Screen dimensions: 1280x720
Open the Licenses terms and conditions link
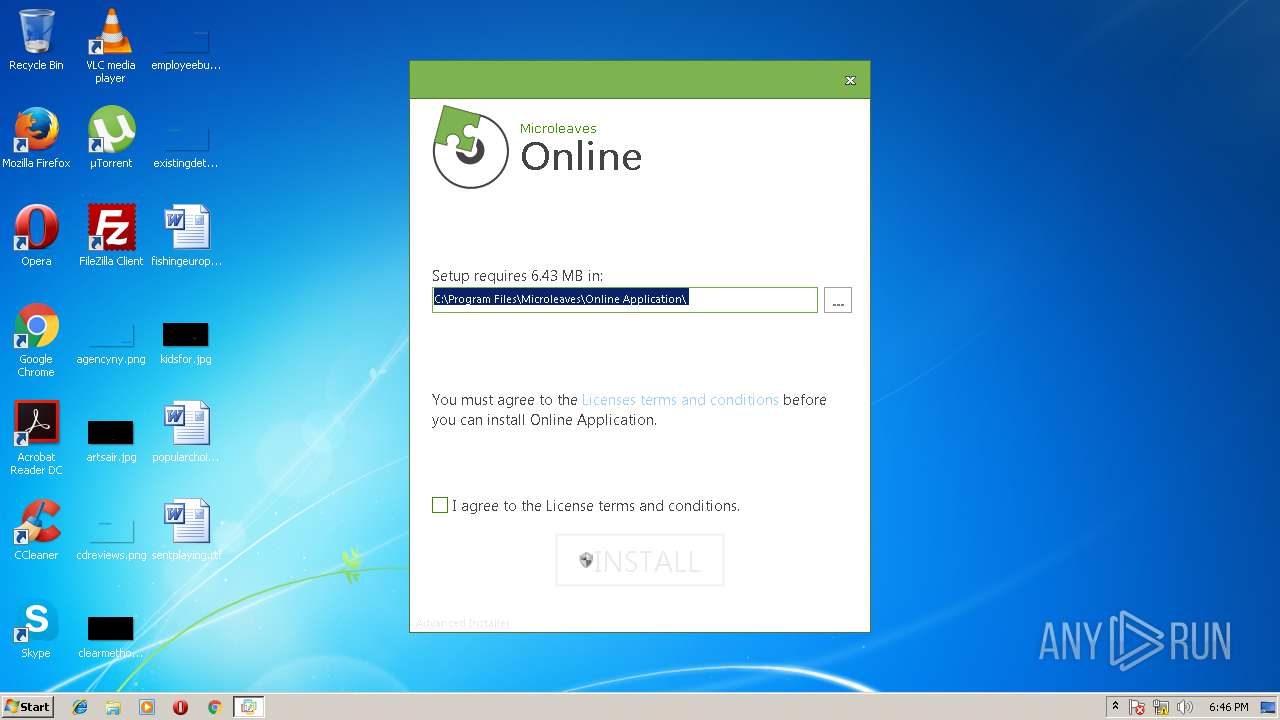[680, 400]
